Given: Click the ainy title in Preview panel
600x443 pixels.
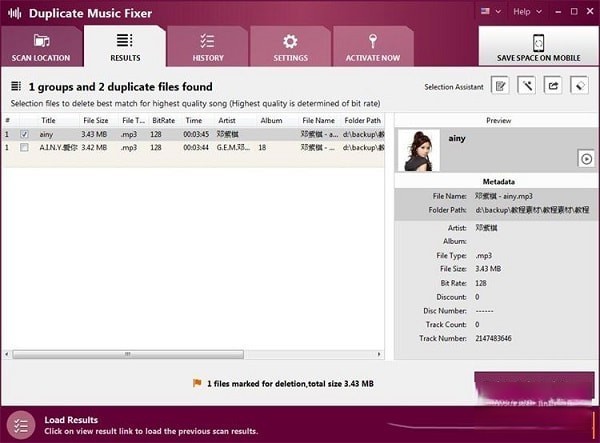Looking at the screenshot, I should 457,138.
